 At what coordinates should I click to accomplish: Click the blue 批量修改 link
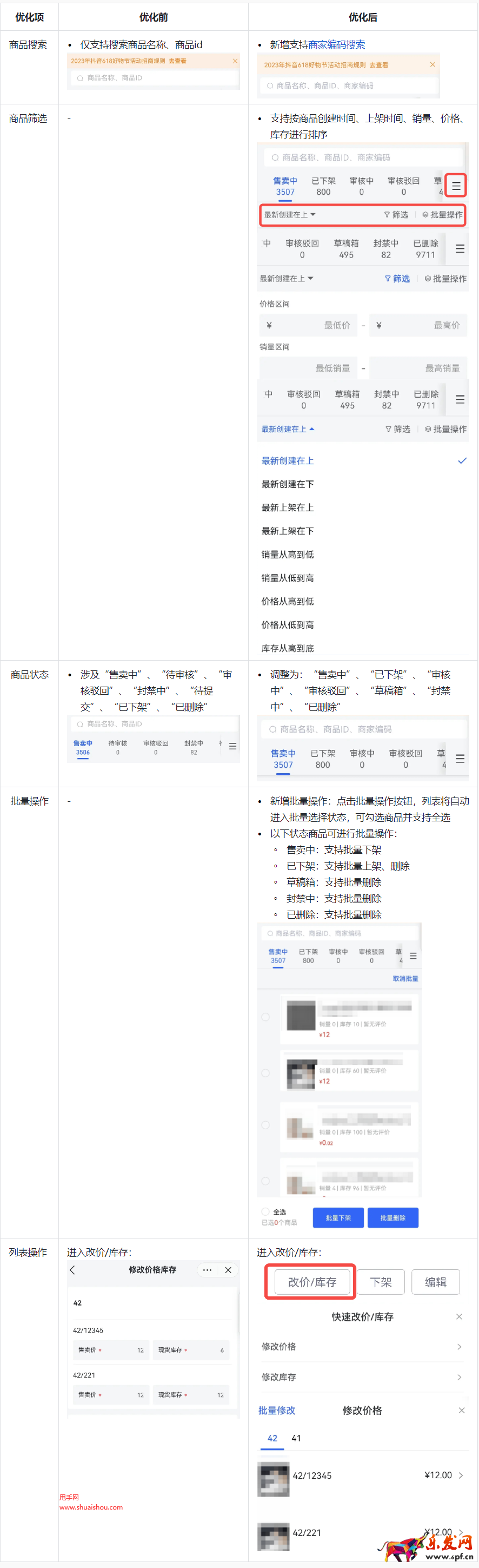tap(277, 1411)
